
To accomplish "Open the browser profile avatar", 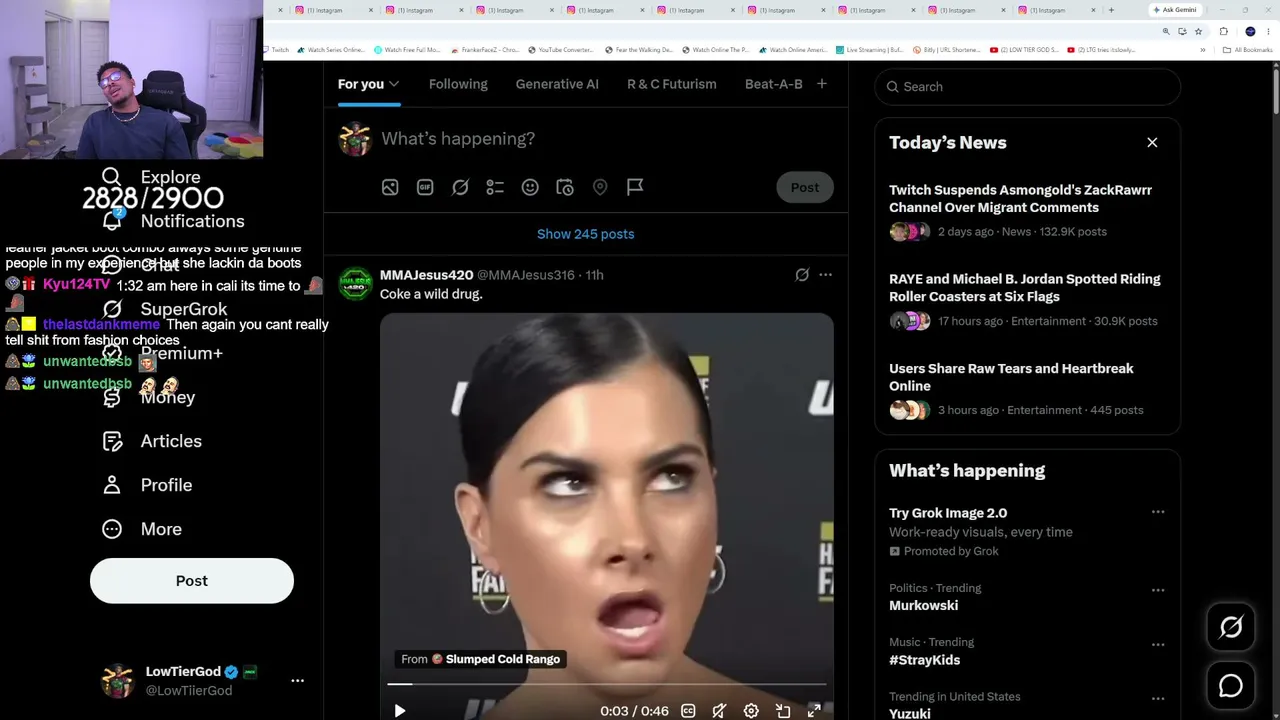I will click(1250, 31).
